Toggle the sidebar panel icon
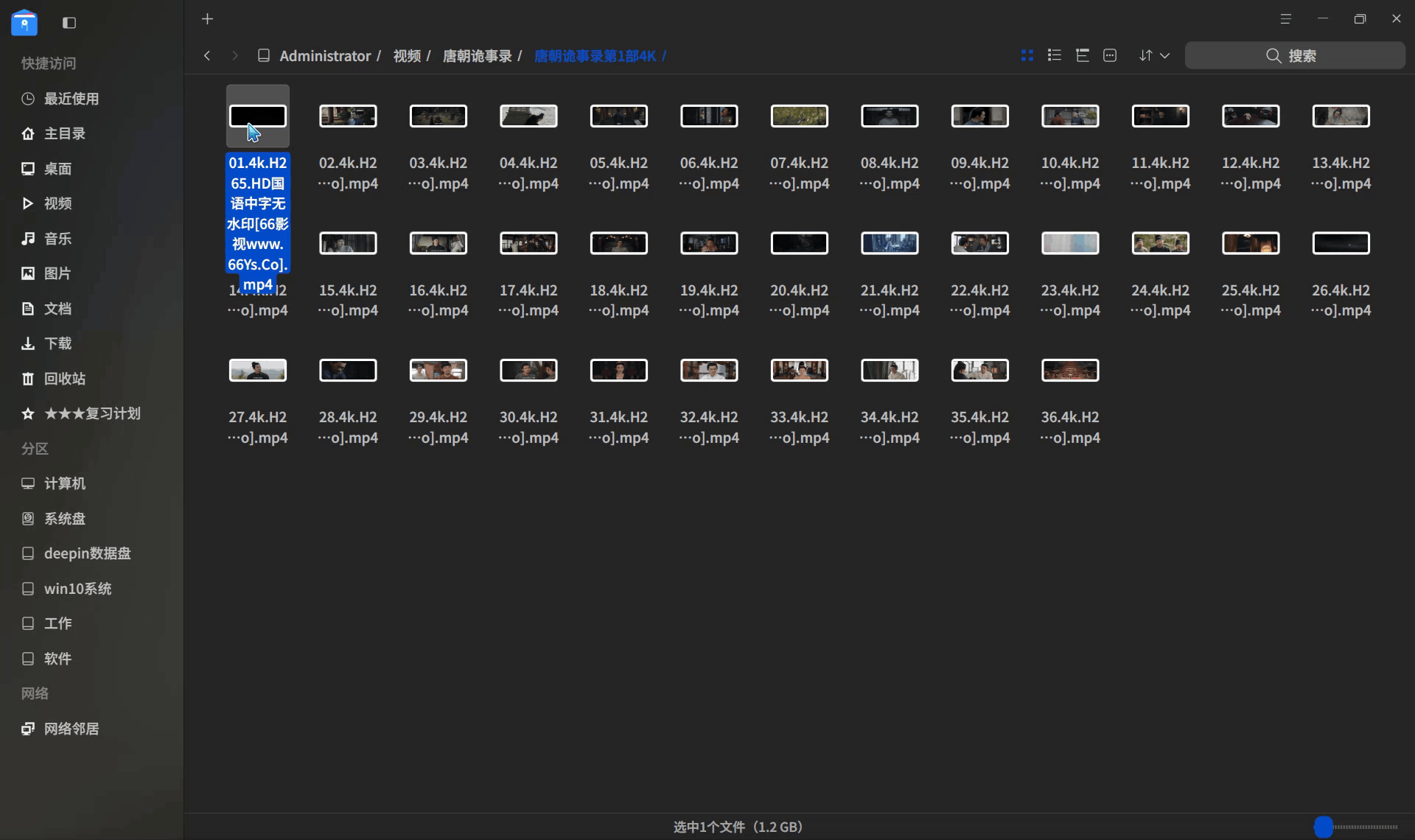Image resolution: width=1415 pixels, height=840 pixels. (69, 23)
